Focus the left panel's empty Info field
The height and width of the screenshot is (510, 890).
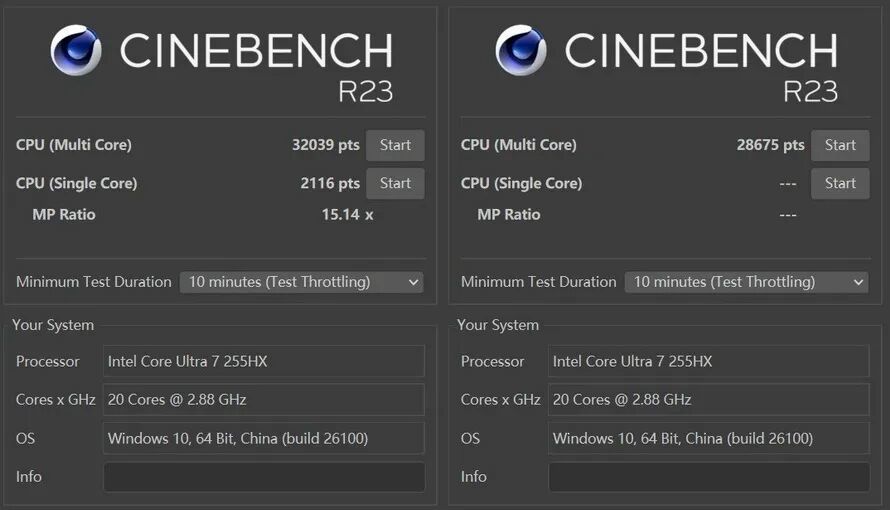[264, 476]
